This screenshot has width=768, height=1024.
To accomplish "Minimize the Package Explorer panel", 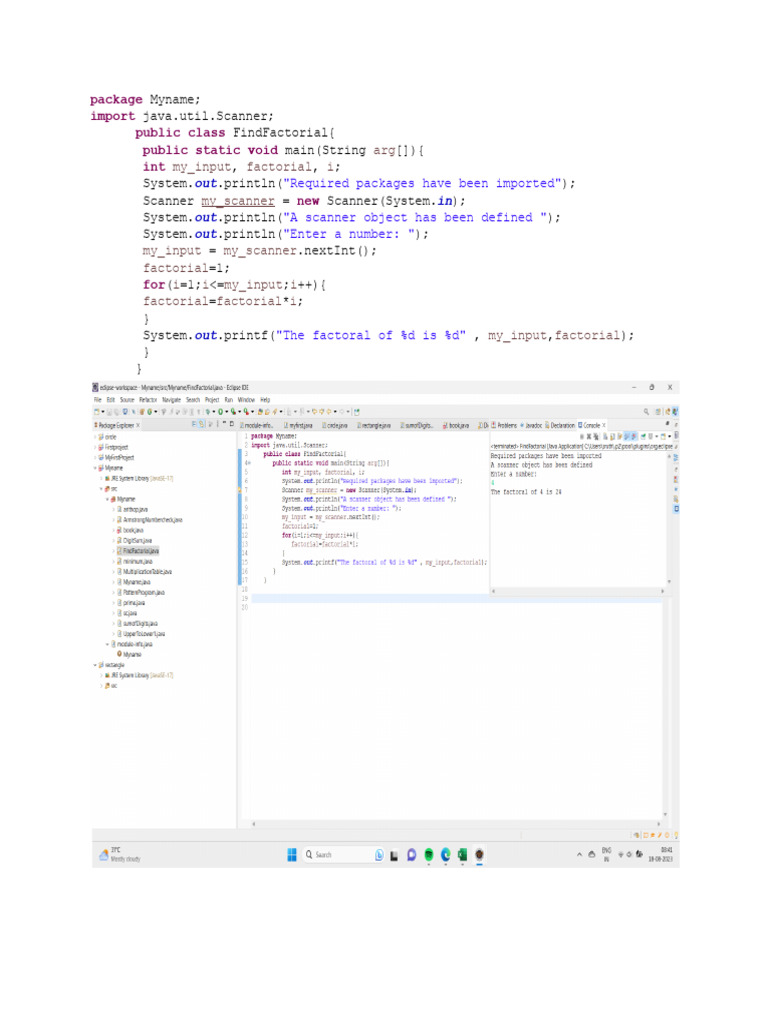I will [222, 424].
